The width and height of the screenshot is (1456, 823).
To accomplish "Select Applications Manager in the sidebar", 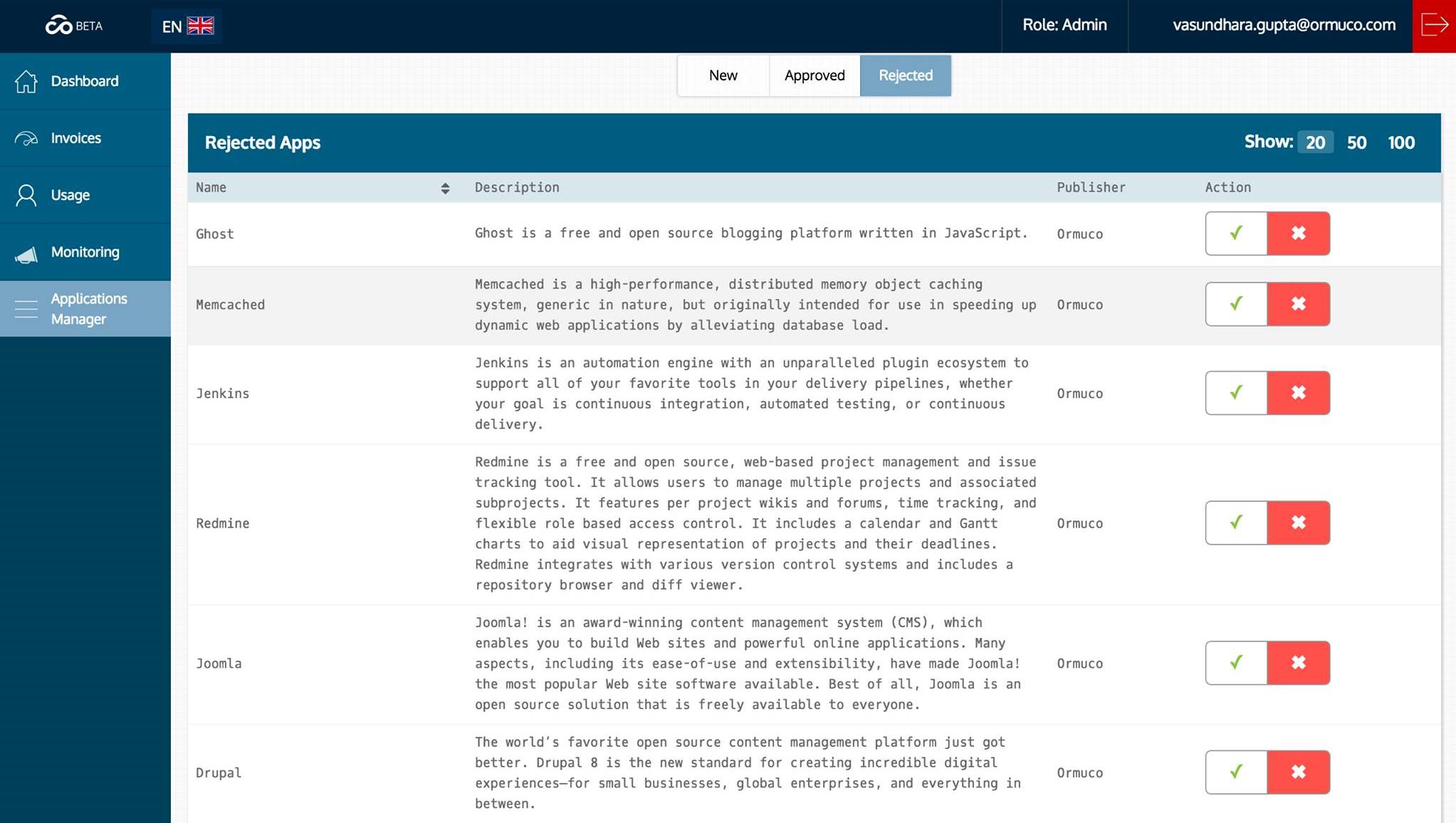I will (x=85, y=309).
